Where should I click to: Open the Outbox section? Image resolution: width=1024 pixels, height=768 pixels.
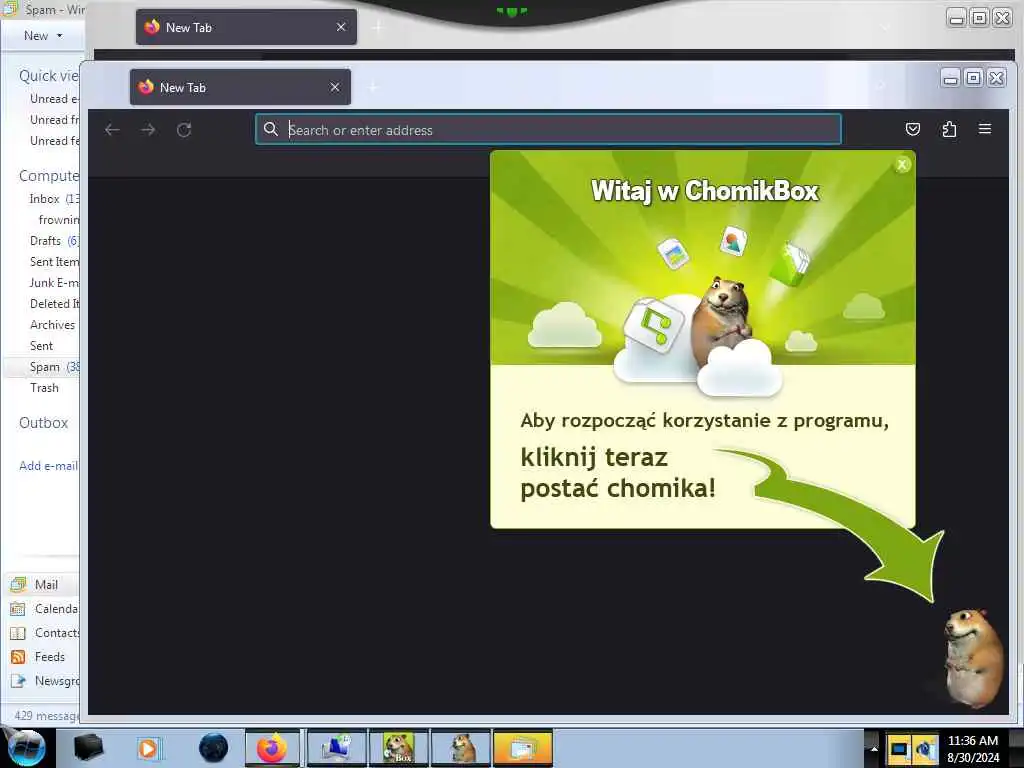[x=43, y=423]
